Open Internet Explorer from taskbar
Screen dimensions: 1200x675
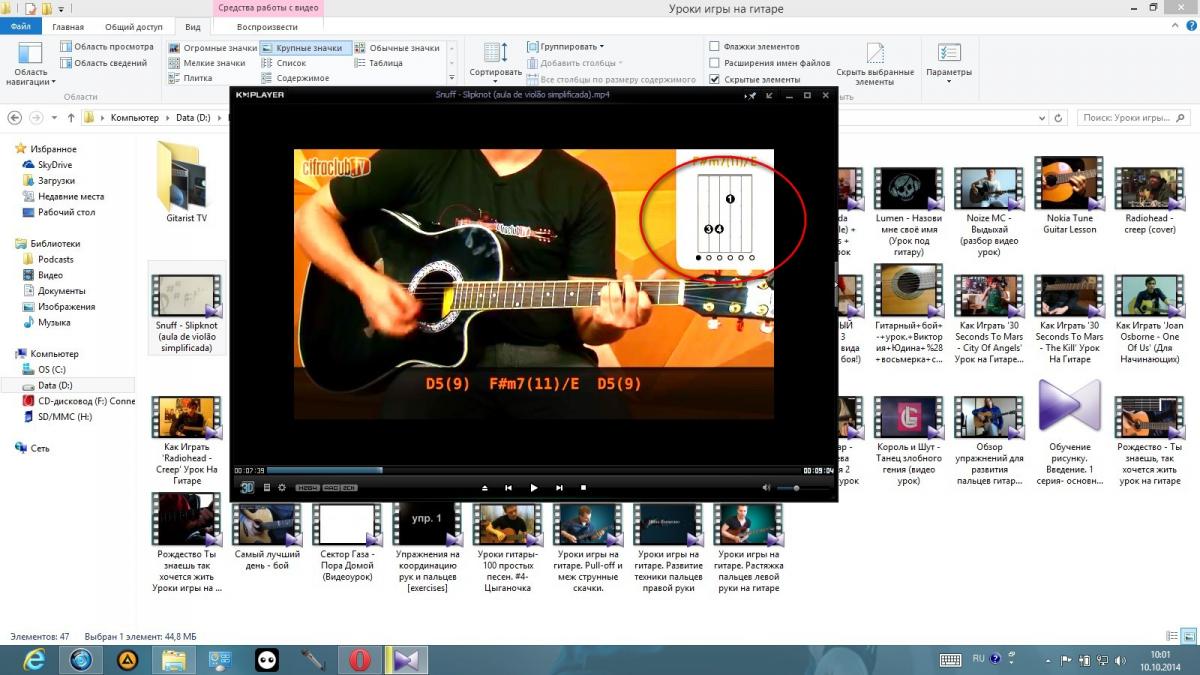pos(34,660)
